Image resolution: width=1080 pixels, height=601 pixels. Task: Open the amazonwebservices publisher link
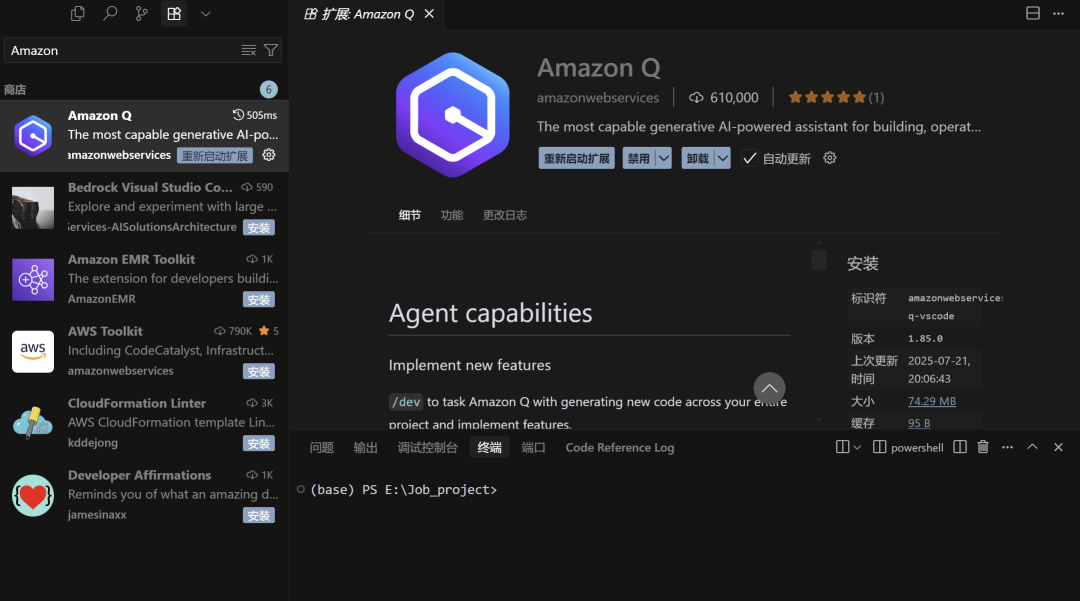598,98
